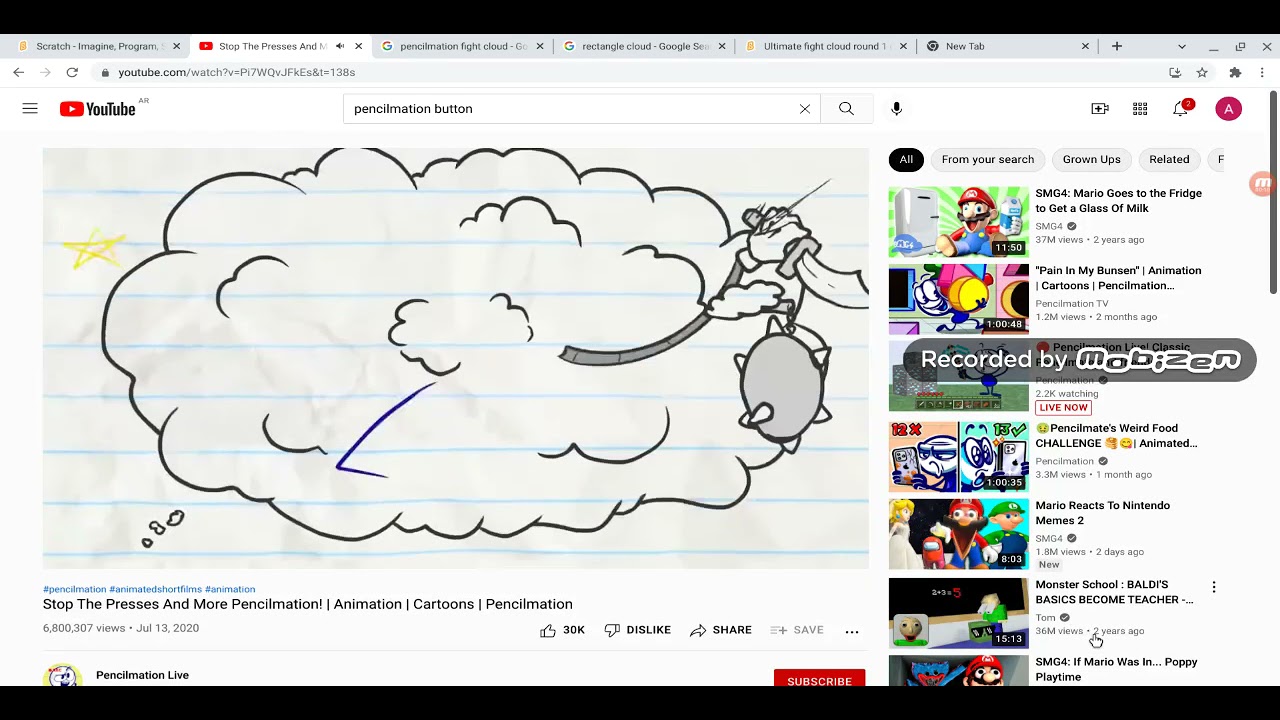The height and width of the screenshot is (720, 1280).
Task: Click #pencilmation hashtag
Action: pyautogui.click(x=75, y=589)
